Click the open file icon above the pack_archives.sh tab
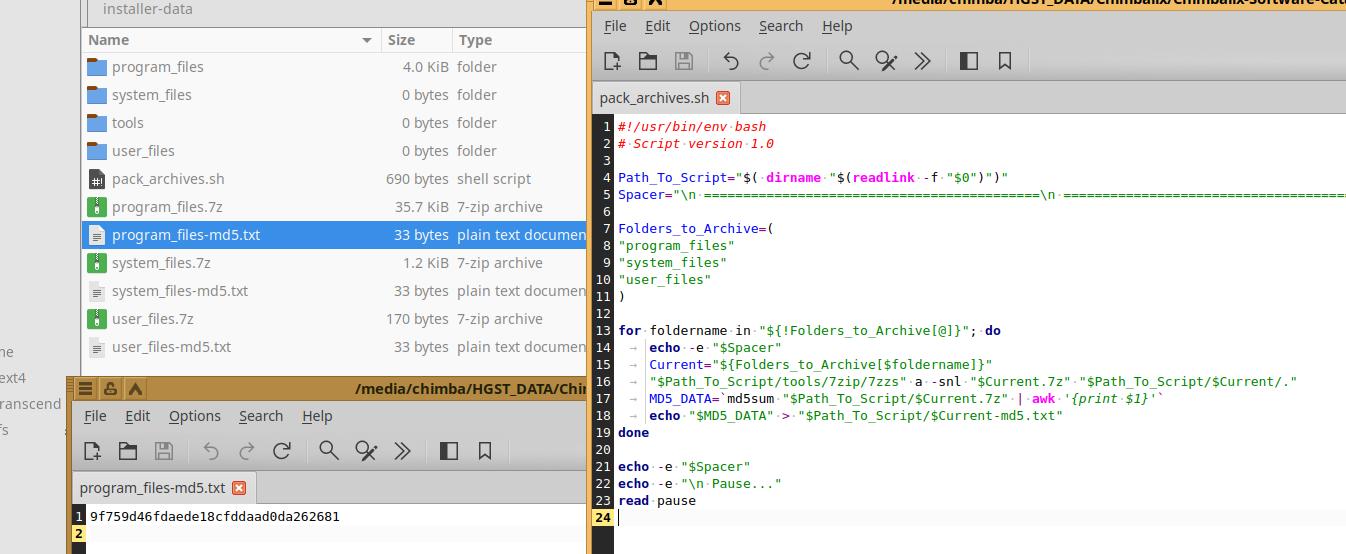Viewport: 1346px width, 554px height. 648,61
